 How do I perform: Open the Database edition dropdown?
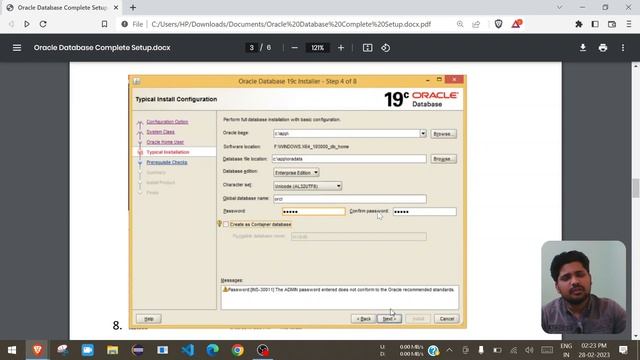pos(296,173)
